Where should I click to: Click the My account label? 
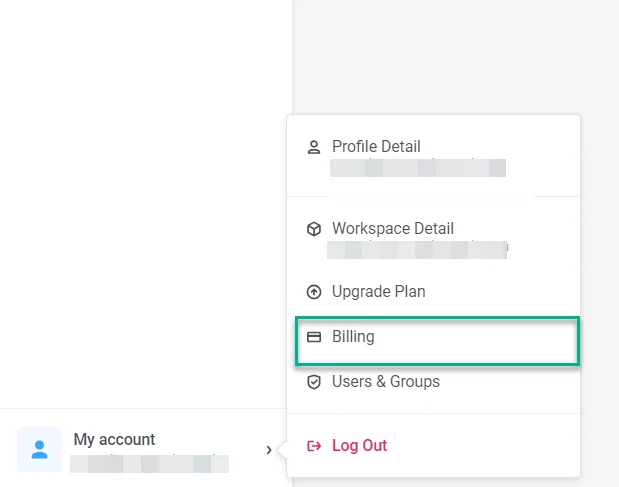[x=114, y=439]
